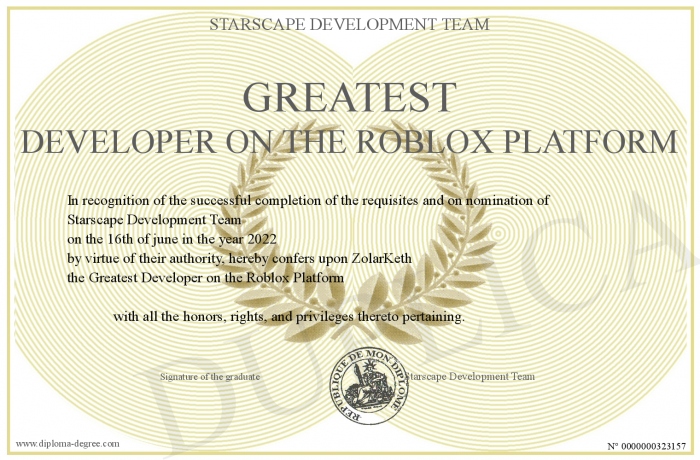Click the Republique de Mon Diplome seal
The image size is (700, 460).
point(369,386)
